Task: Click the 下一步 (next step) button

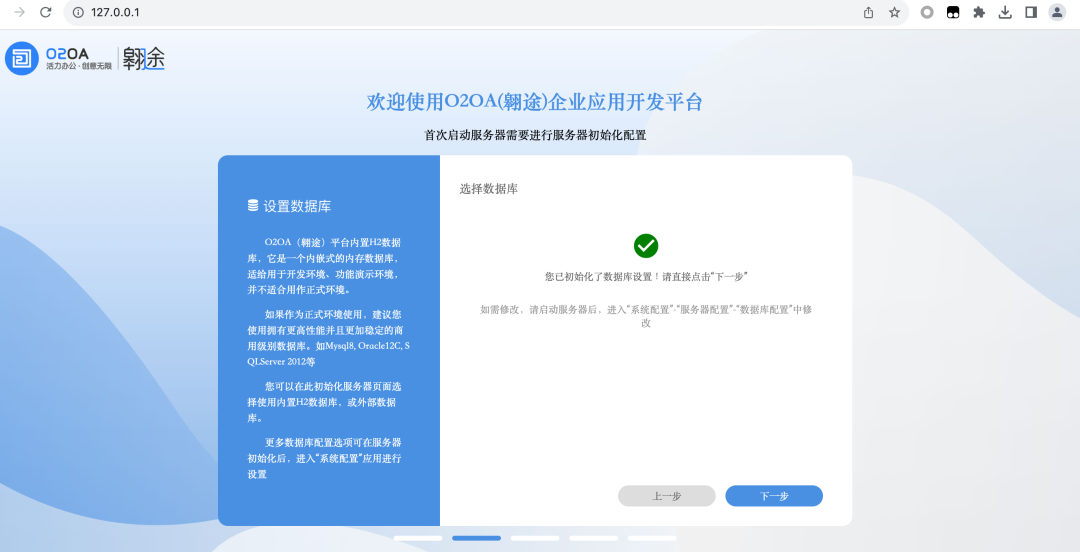Action: (x=773, y=496)
